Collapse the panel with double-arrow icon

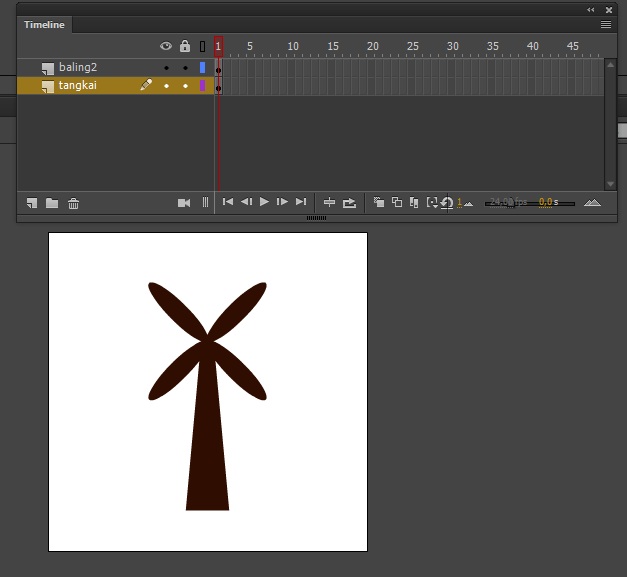pos(591,9)
